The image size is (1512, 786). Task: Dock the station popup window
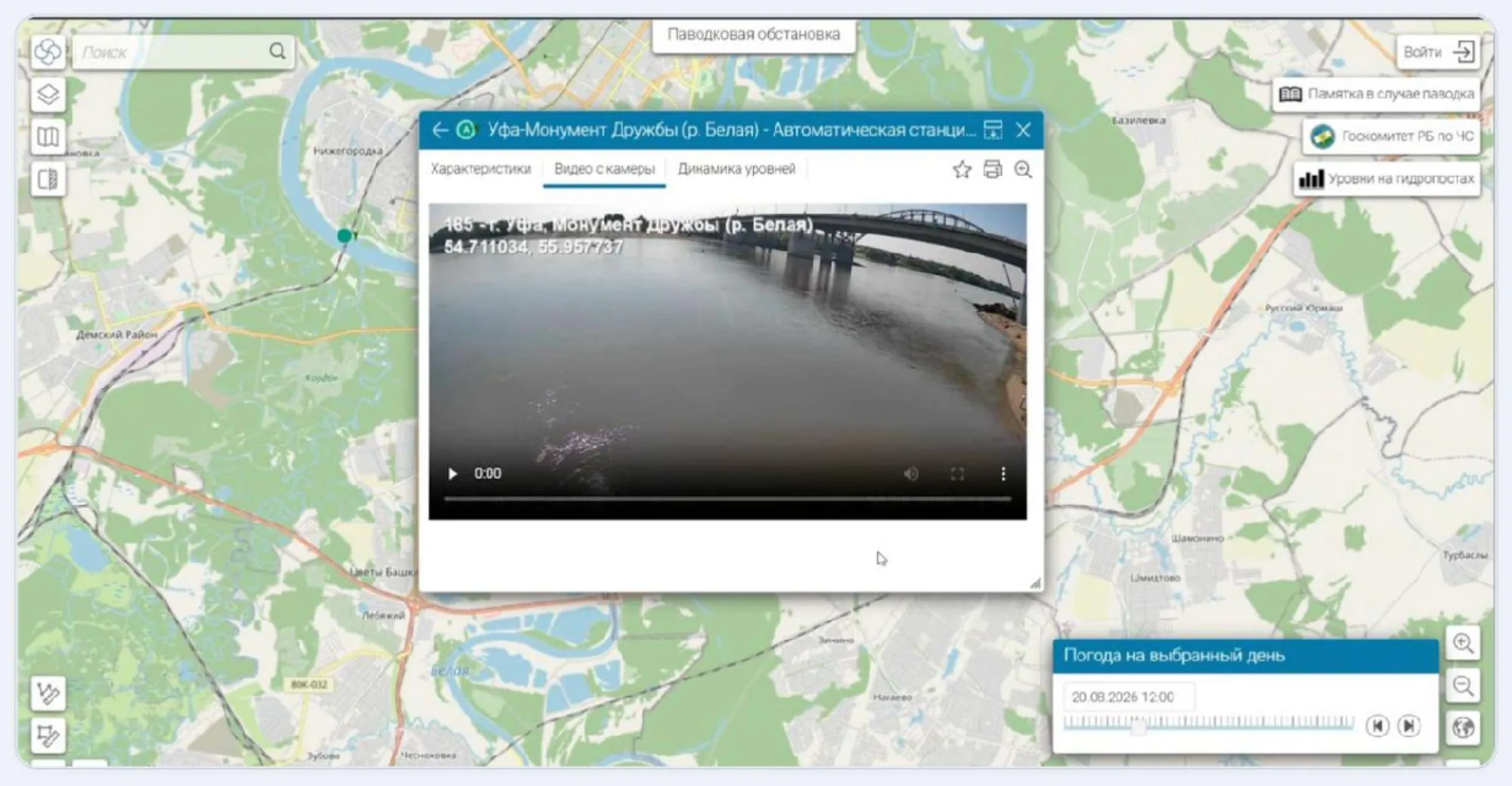click(x=993, y=130)
